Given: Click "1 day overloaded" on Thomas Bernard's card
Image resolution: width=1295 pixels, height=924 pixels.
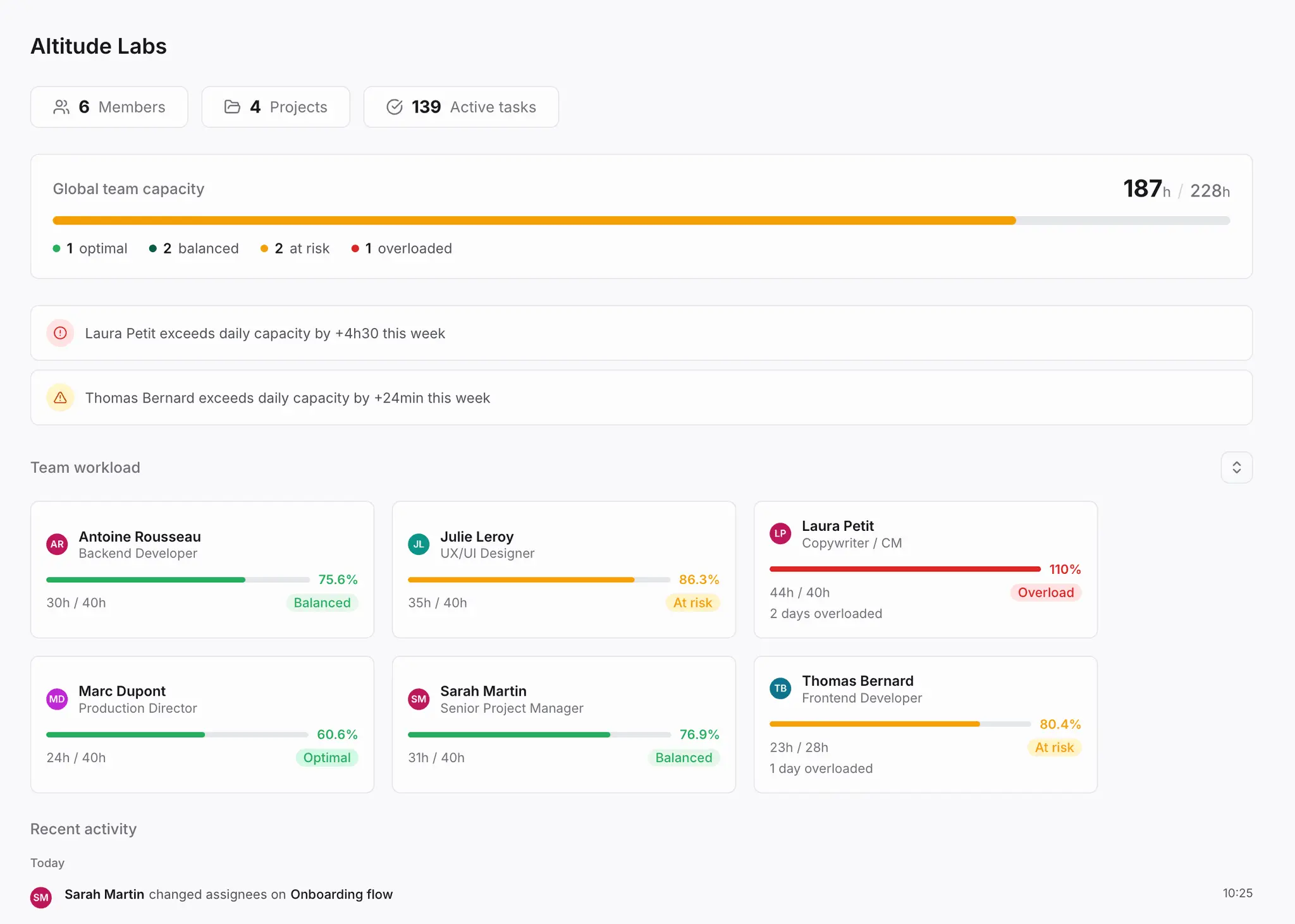Looking at the screenshot, I should click(x=821, y=769).
